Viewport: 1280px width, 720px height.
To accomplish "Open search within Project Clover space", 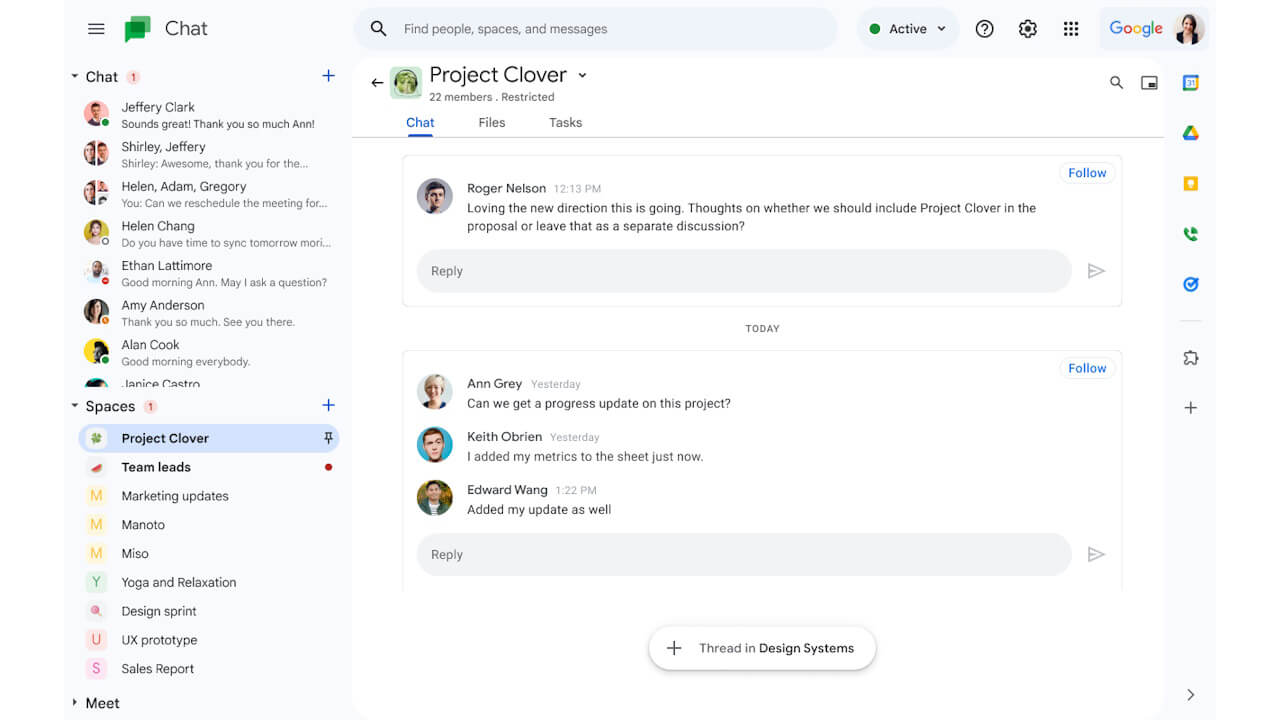I will coord(1116,84).
